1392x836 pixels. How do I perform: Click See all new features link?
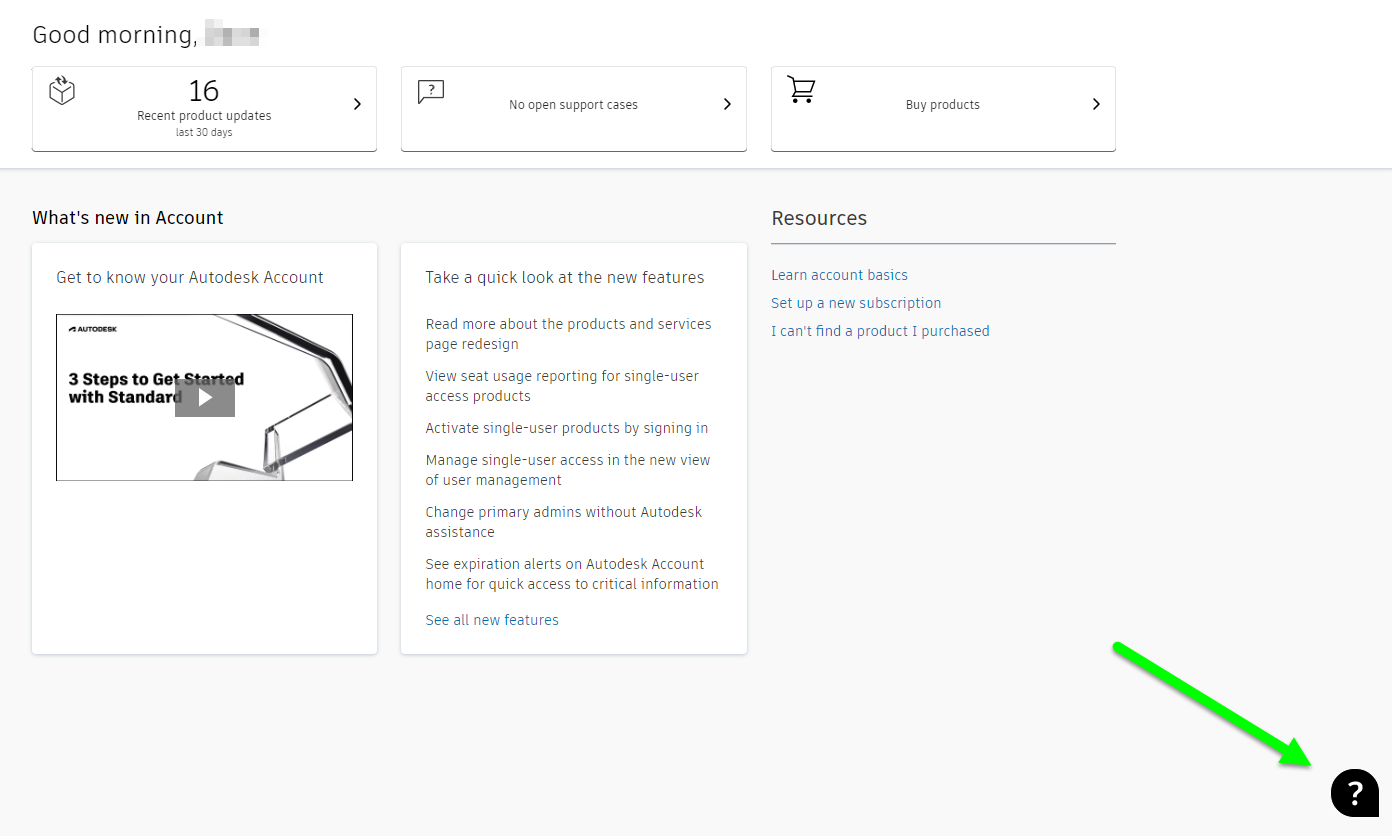coord(492,620)
